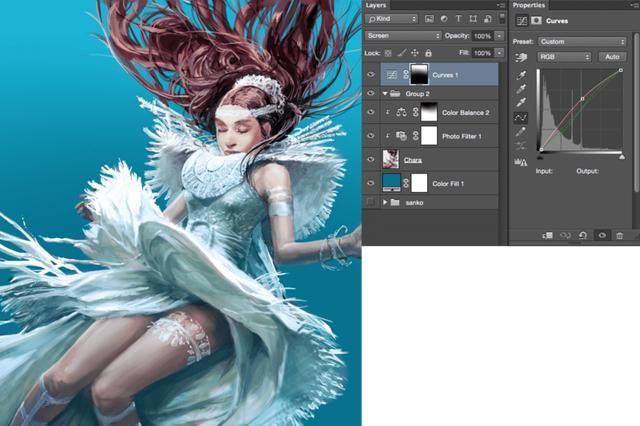The width and height of the screenshot is (640, 426).
Task: Lock image pixels with brush icon
Action: tap(402, 53)
